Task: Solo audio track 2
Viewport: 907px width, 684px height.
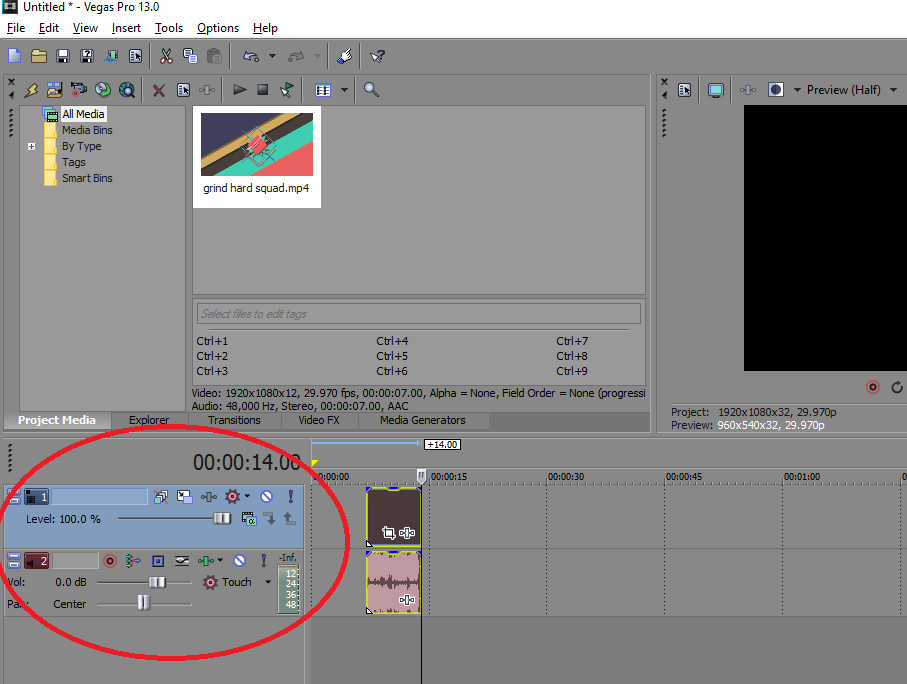Action: pyautogui.click(x=263, y=560)
